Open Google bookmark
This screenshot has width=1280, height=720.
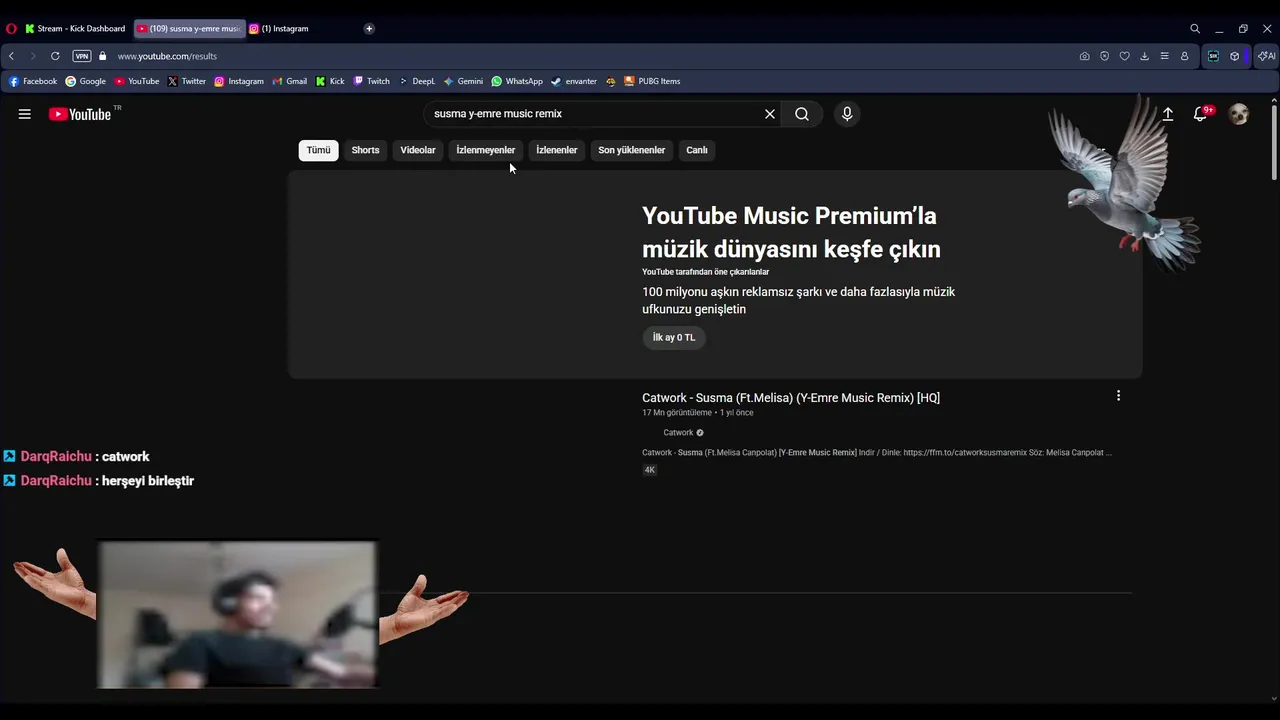point(85,81)
